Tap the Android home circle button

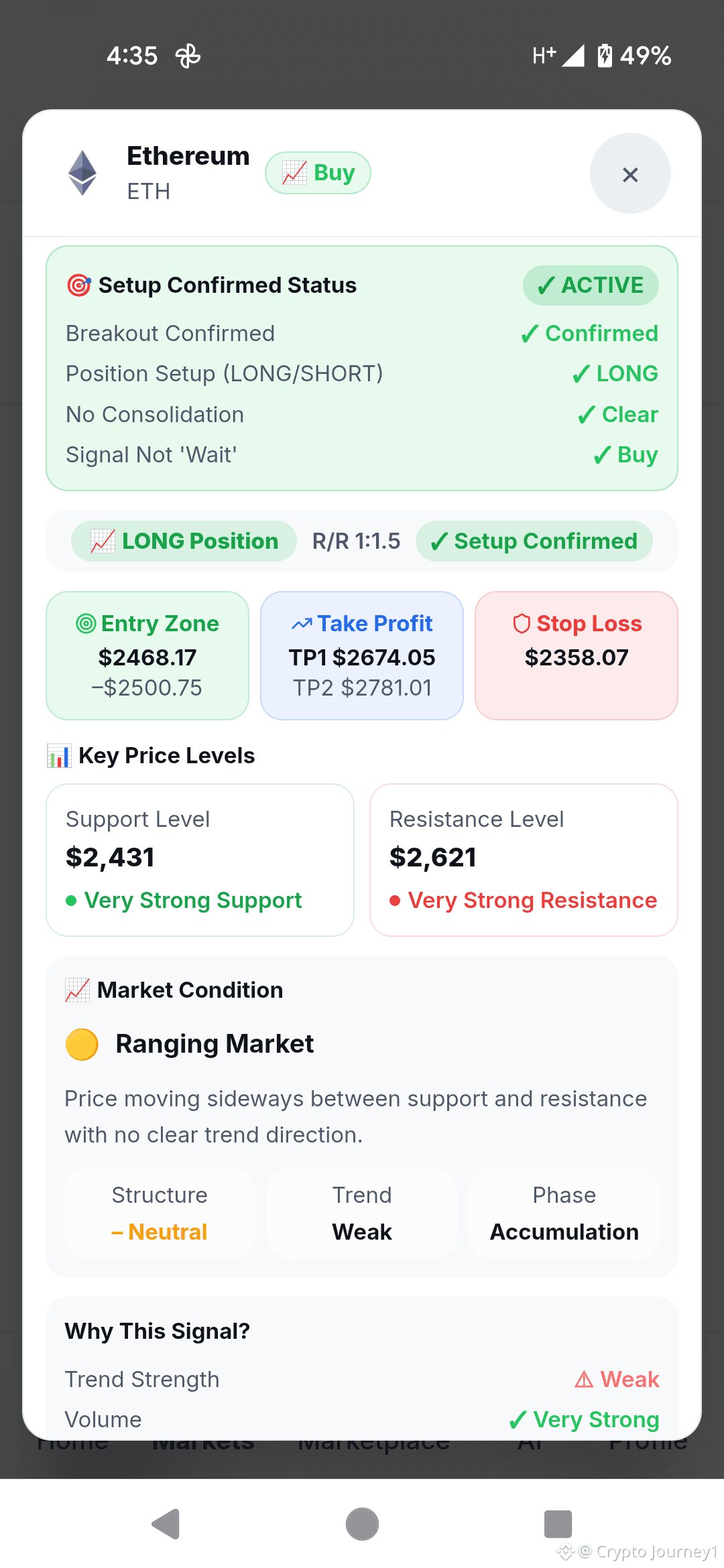[362, 1524]
